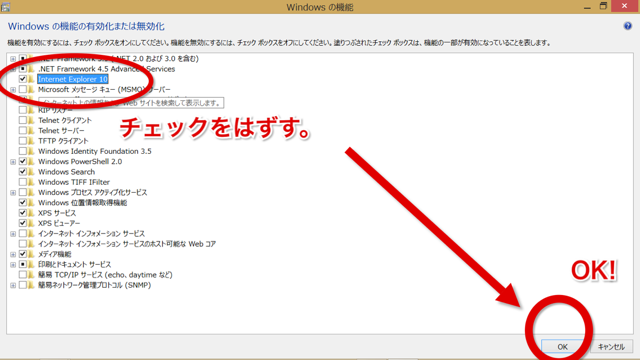Select the Telnet サーバー label
This screenshot has width=640, height=360.
coord(61,131)
